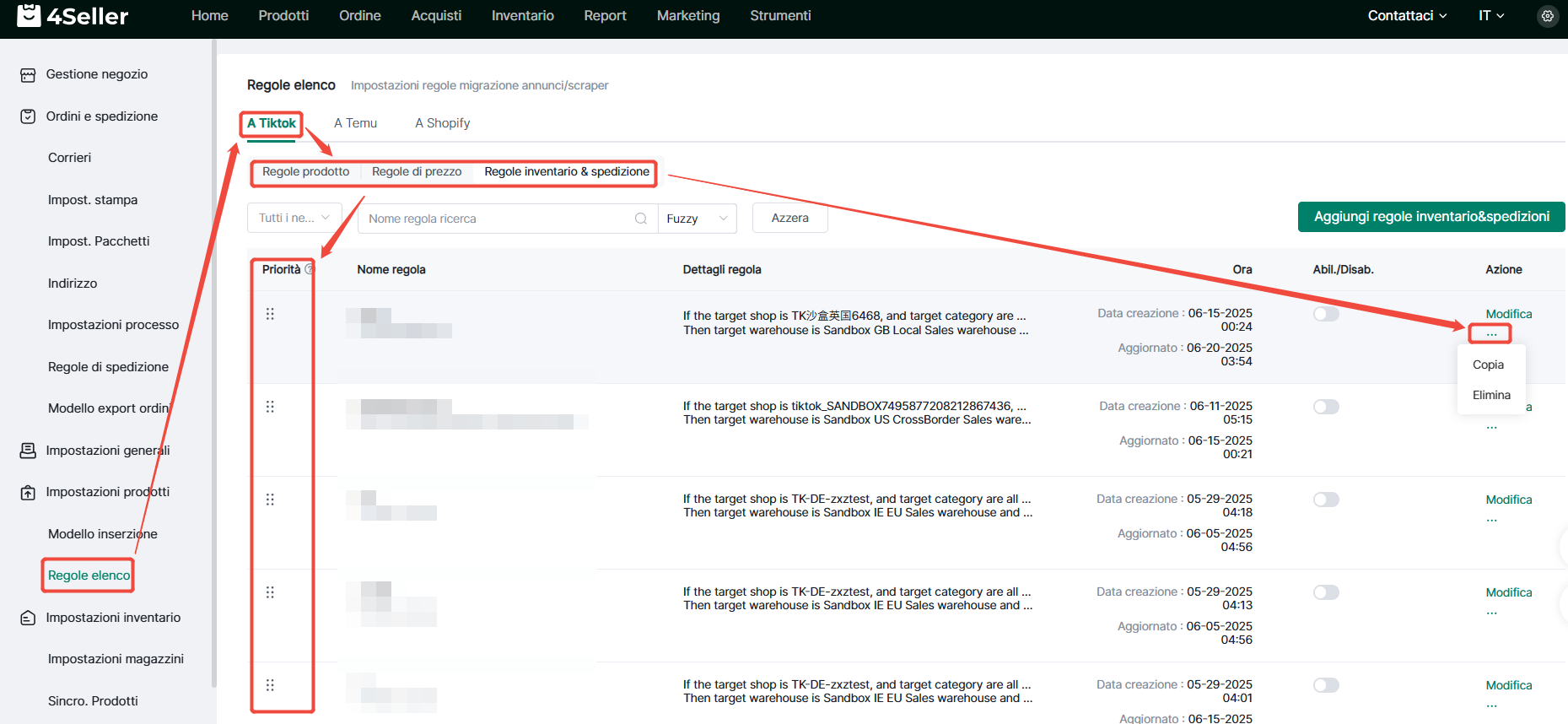Open the Report menu

[605, 16]
